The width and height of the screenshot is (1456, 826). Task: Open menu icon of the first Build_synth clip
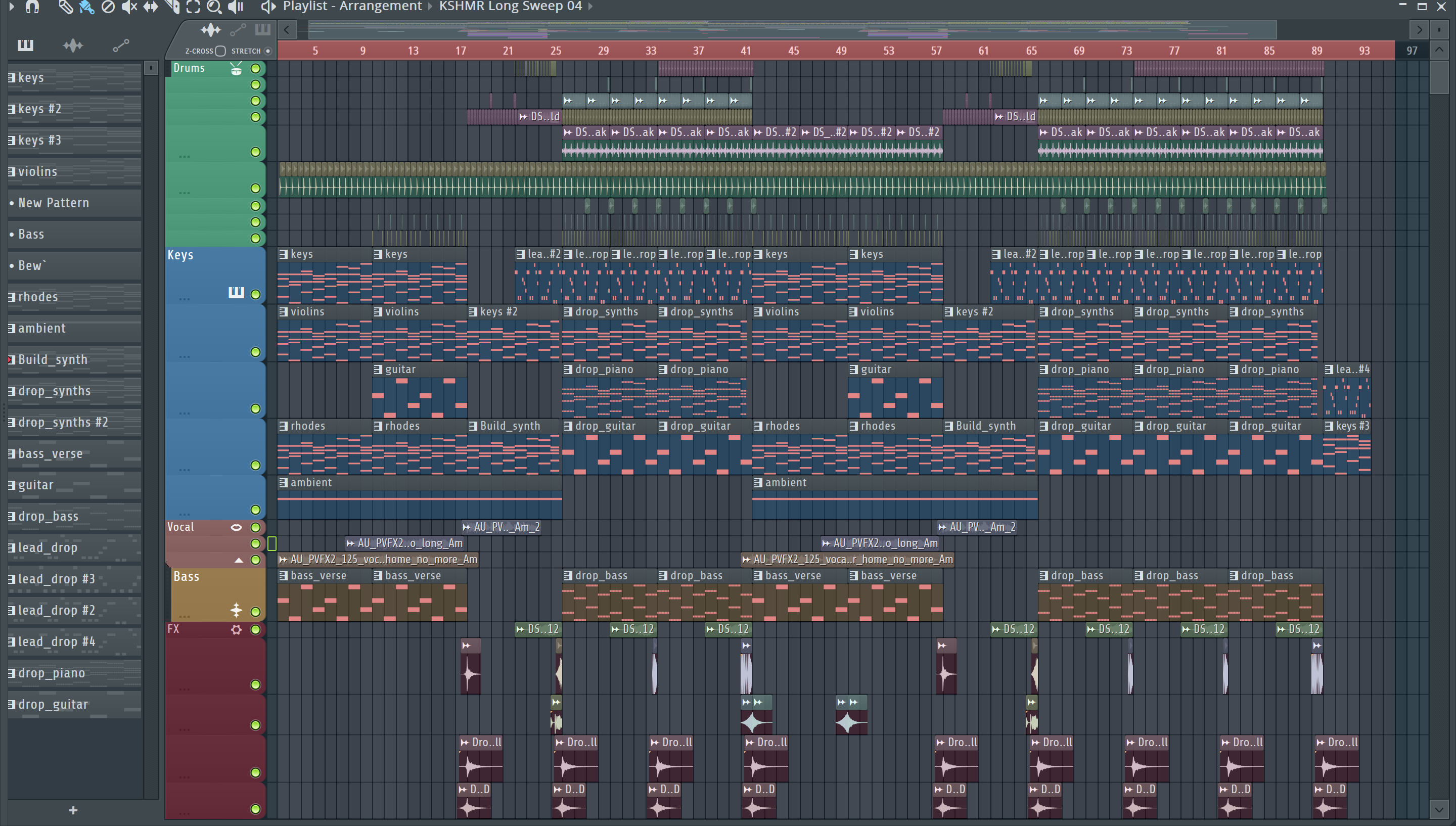point(473,426)
